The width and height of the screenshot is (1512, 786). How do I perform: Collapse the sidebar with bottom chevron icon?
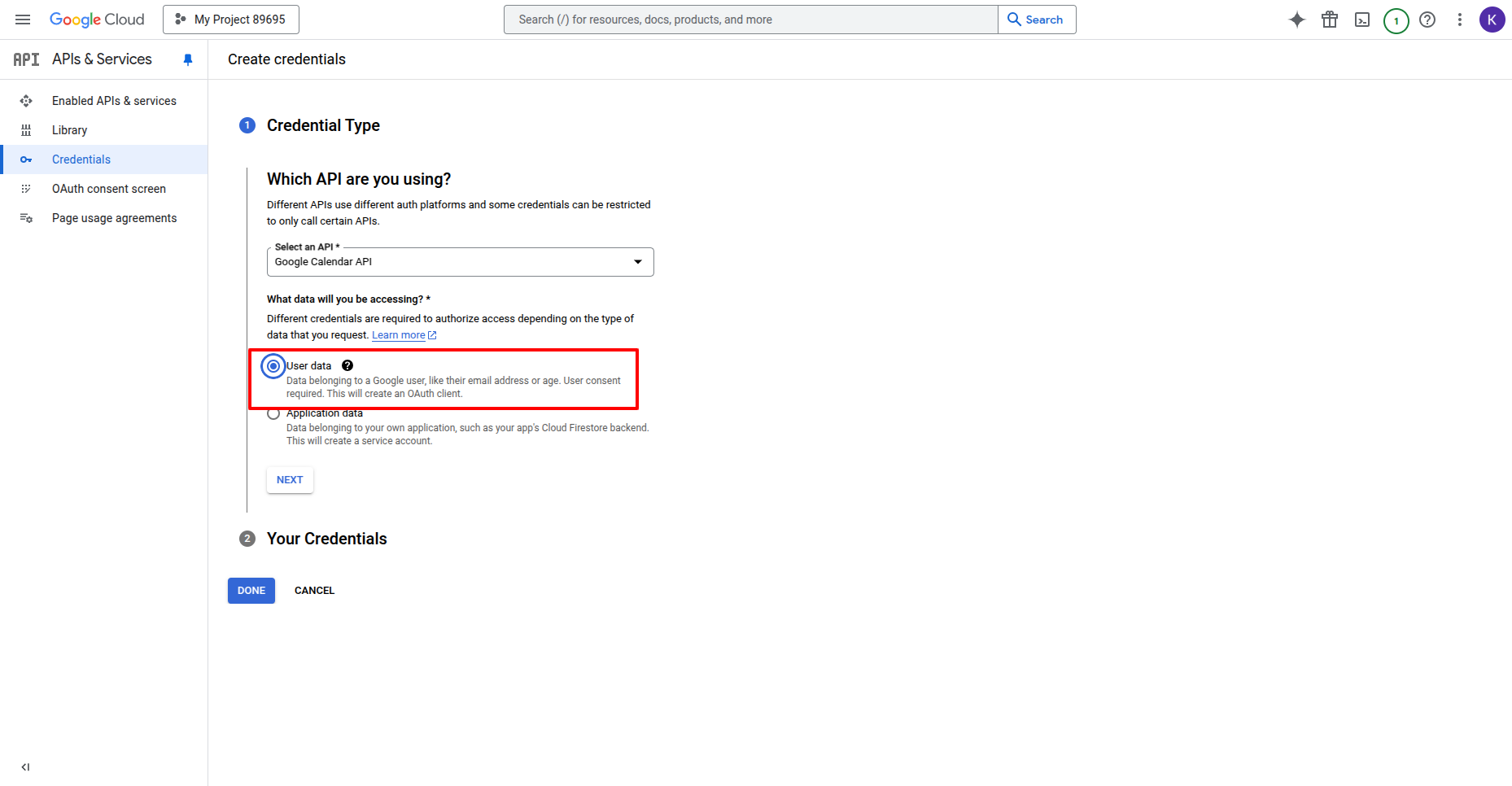pos(25,767)
